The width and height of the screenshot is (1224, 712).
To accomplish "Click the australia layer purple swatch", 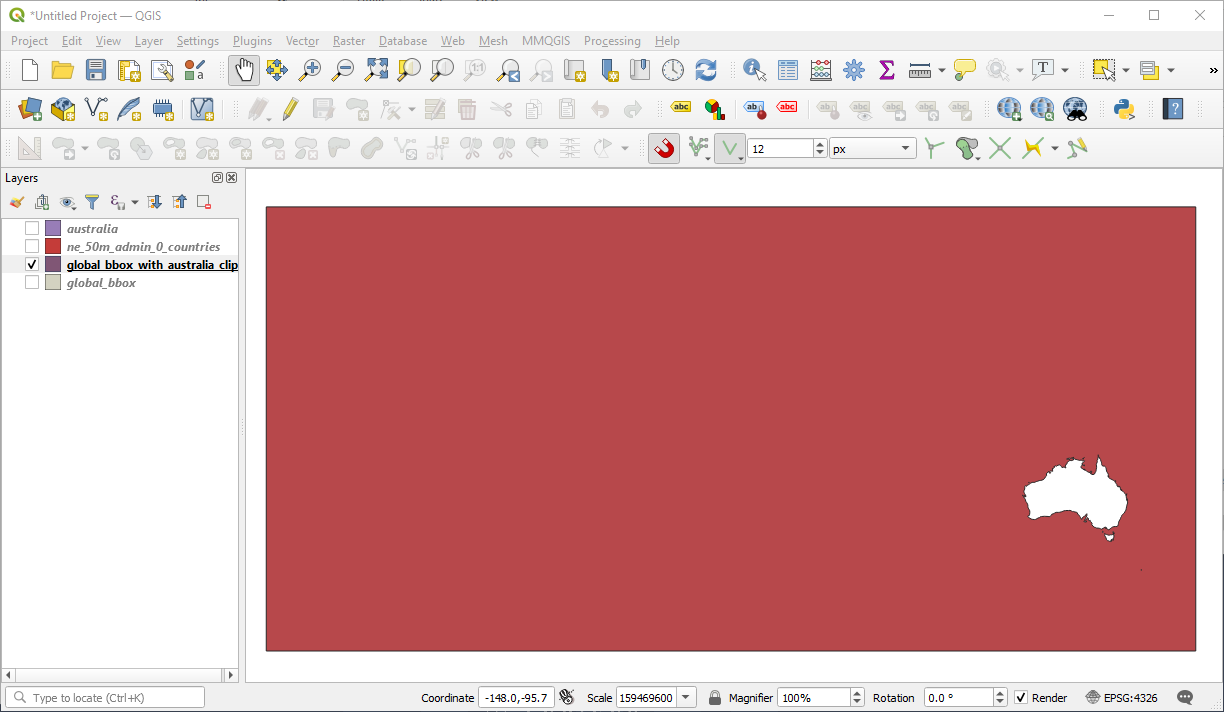I will pyautogui.click(x=53, y=229).
